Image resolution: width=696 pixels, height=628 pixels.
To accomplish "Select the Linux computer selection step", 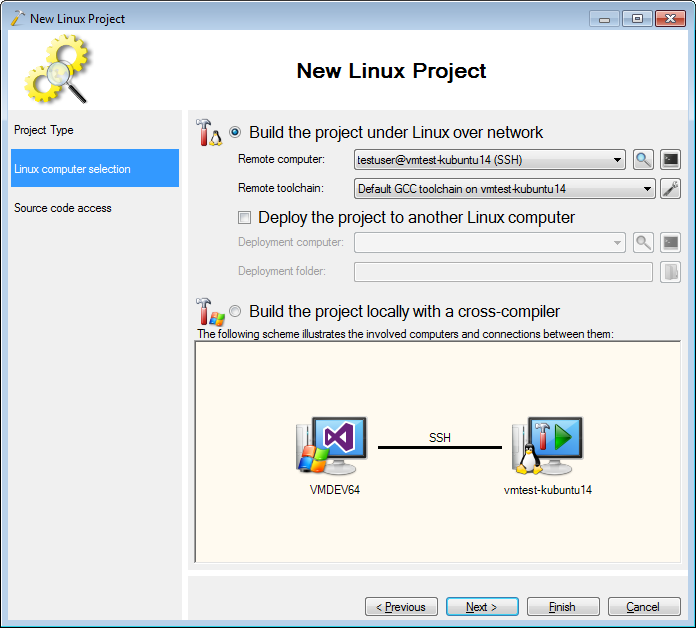I will click(95, 168).
